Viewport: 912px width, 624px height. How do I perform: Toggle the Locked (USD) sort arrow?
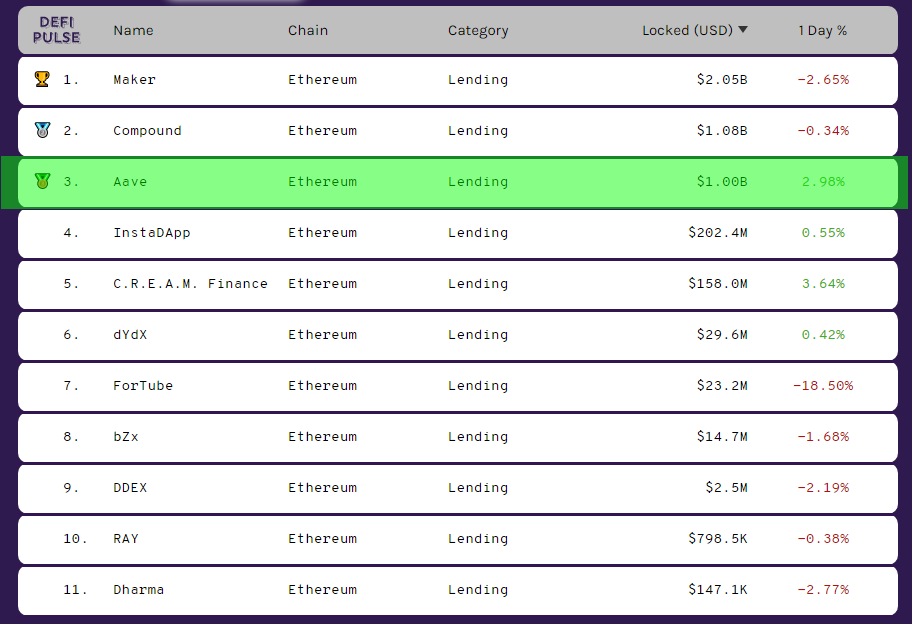coord(743,30)
